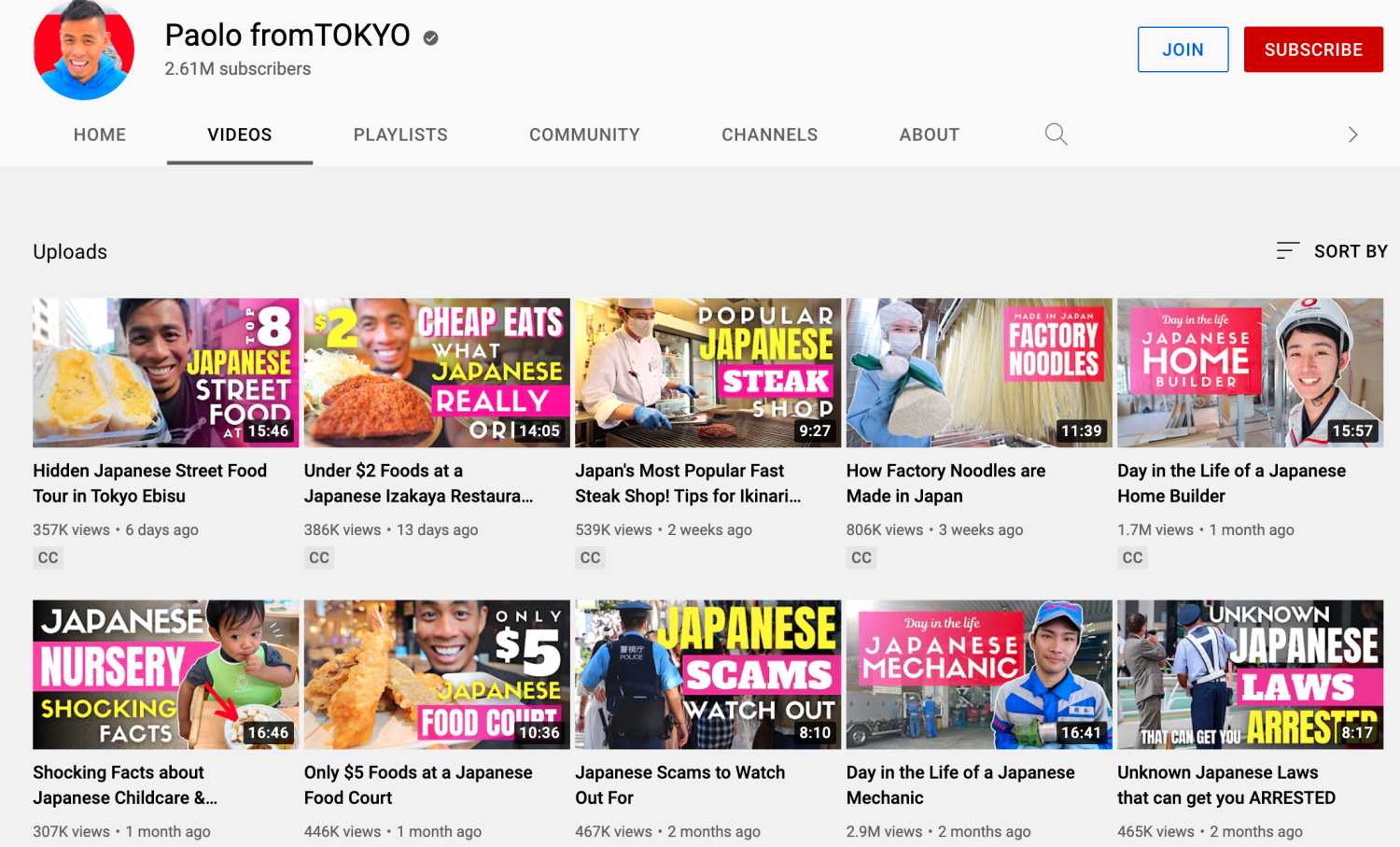Switch to the Playlists tab
This screenshot has height=847, width=1400.
(x=400, y=134)
